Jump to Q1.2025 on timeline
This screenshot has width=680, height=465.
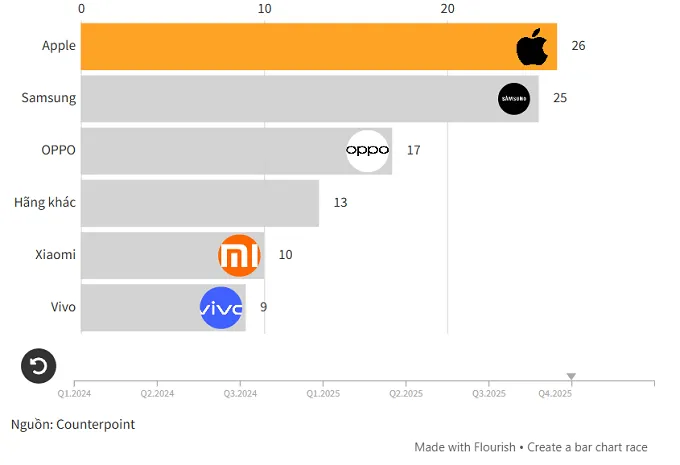pyautogui.click(x=323, y=394)
